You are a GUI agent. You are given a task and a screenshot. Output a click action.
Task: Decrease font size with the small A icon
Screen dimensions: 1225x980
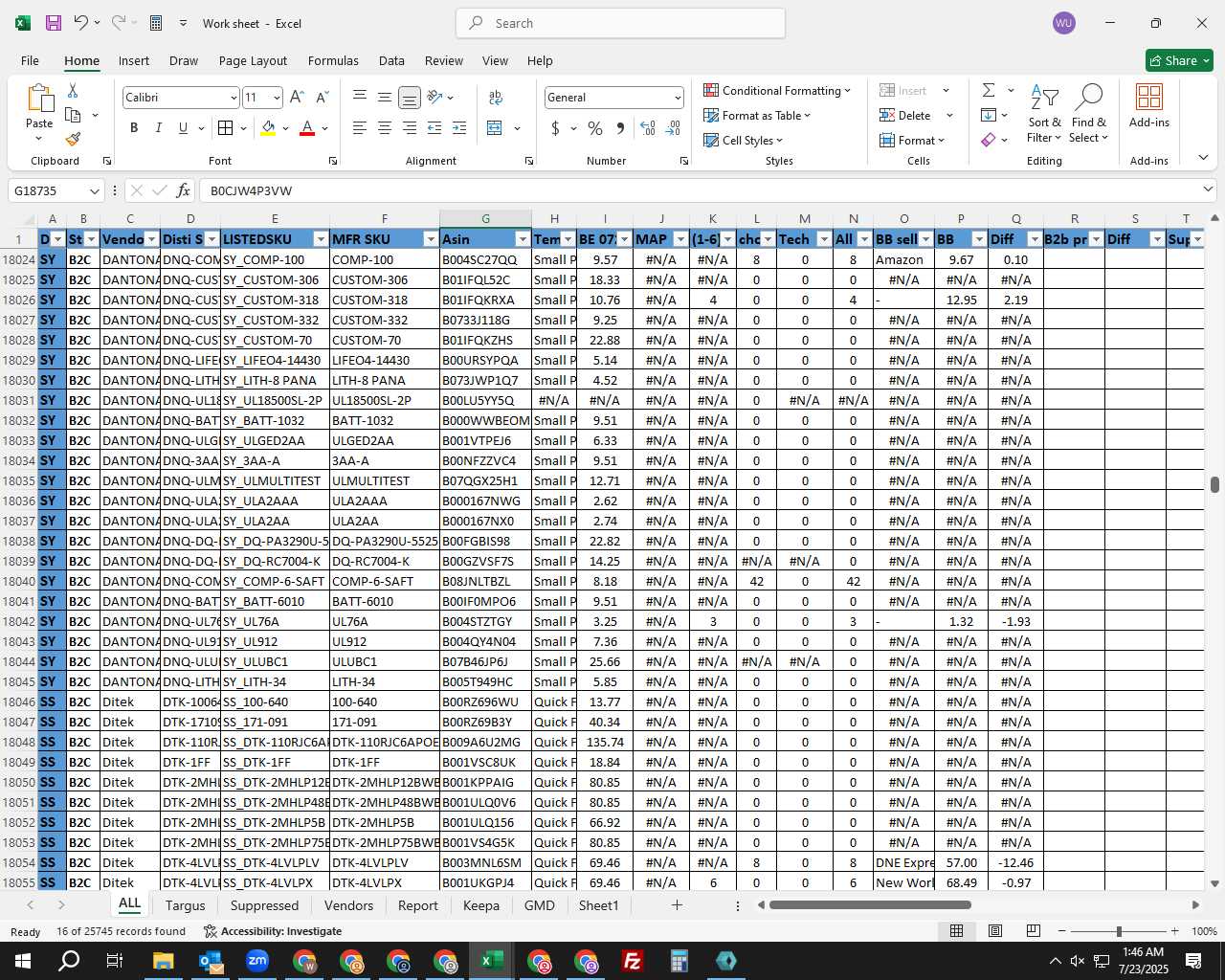point(322,98)
